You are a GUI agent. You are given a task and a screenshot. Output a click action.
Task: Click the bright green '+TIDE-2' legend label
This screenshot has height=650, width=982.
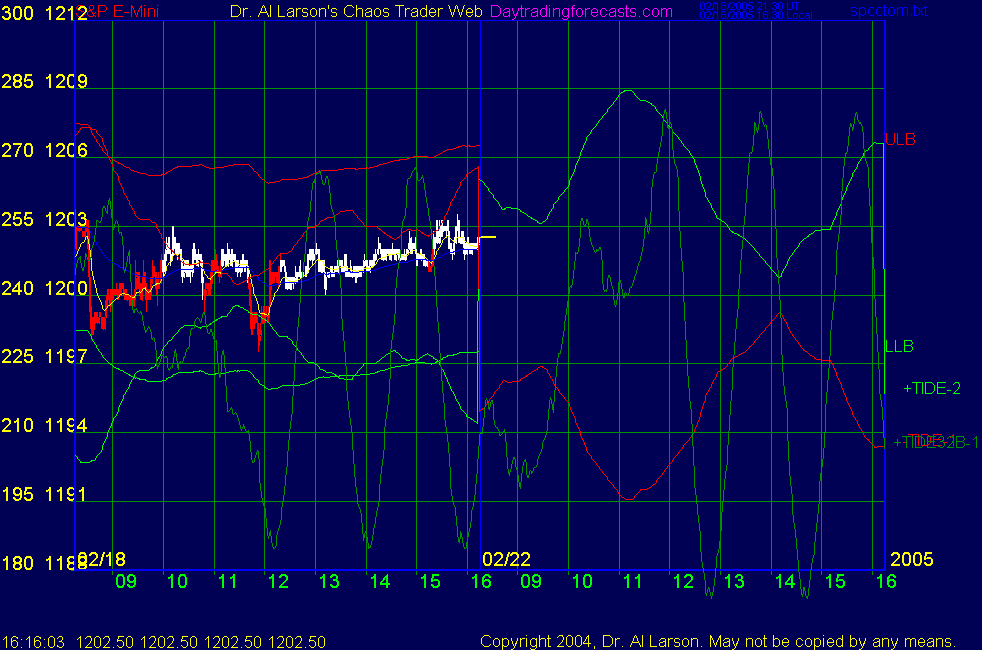[932, 388]
